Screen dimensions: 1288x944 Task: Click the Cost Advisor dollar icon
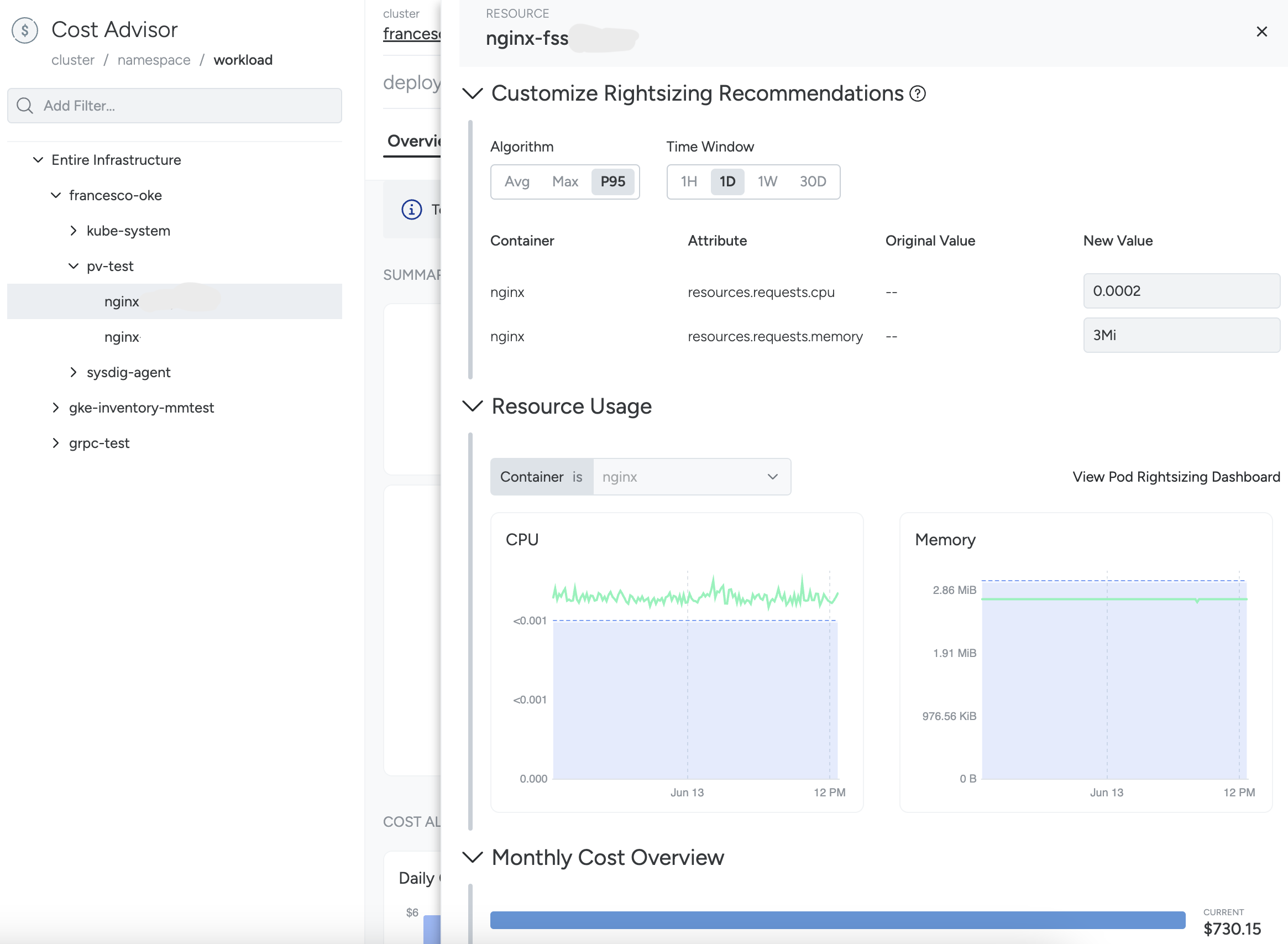coord(24,30)
